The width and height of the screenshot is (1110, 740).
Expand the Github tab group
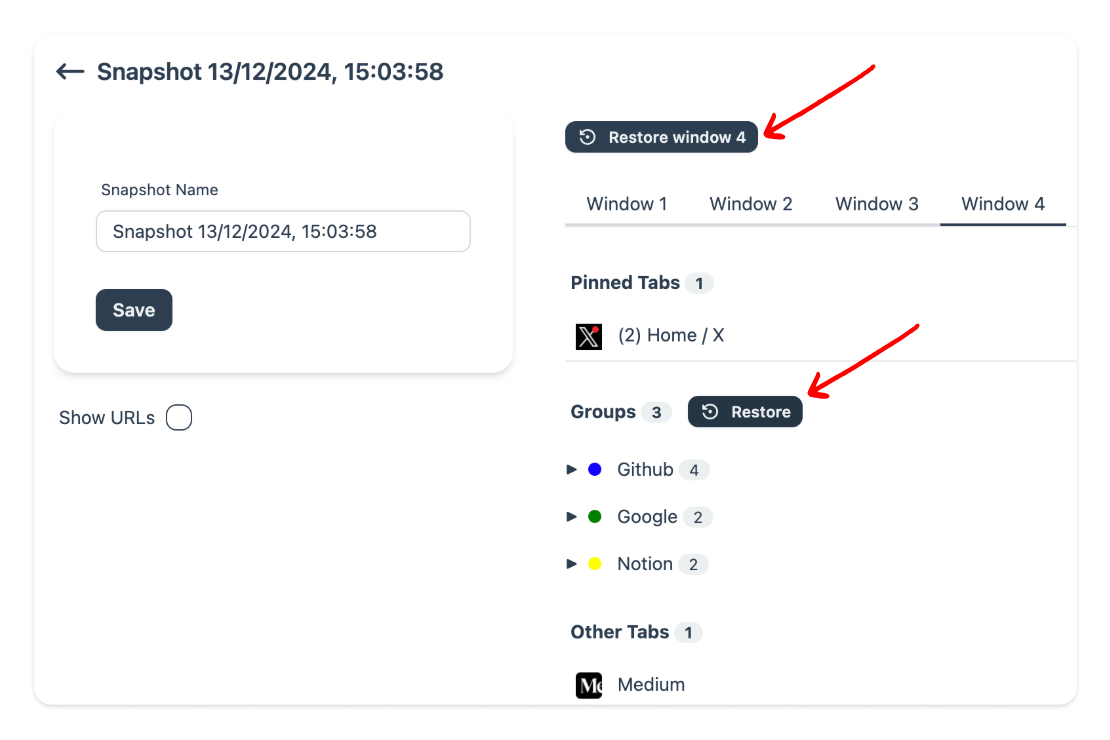point(572,469)
